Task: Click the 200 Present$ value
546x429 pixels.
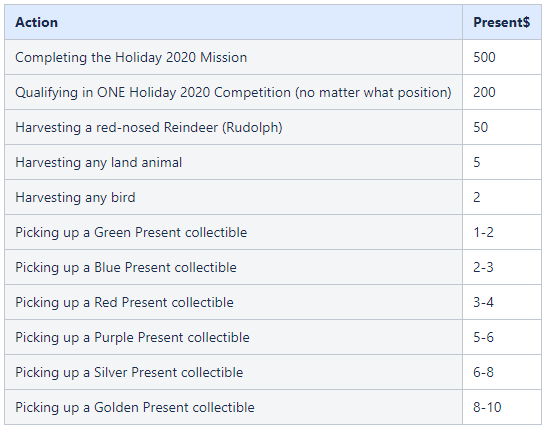Action: point(484,92)
